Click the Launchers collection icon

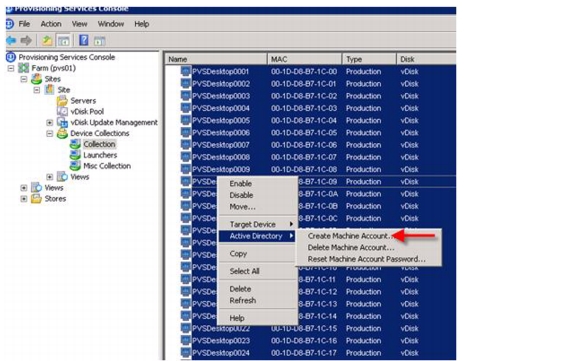pos(75,155)
